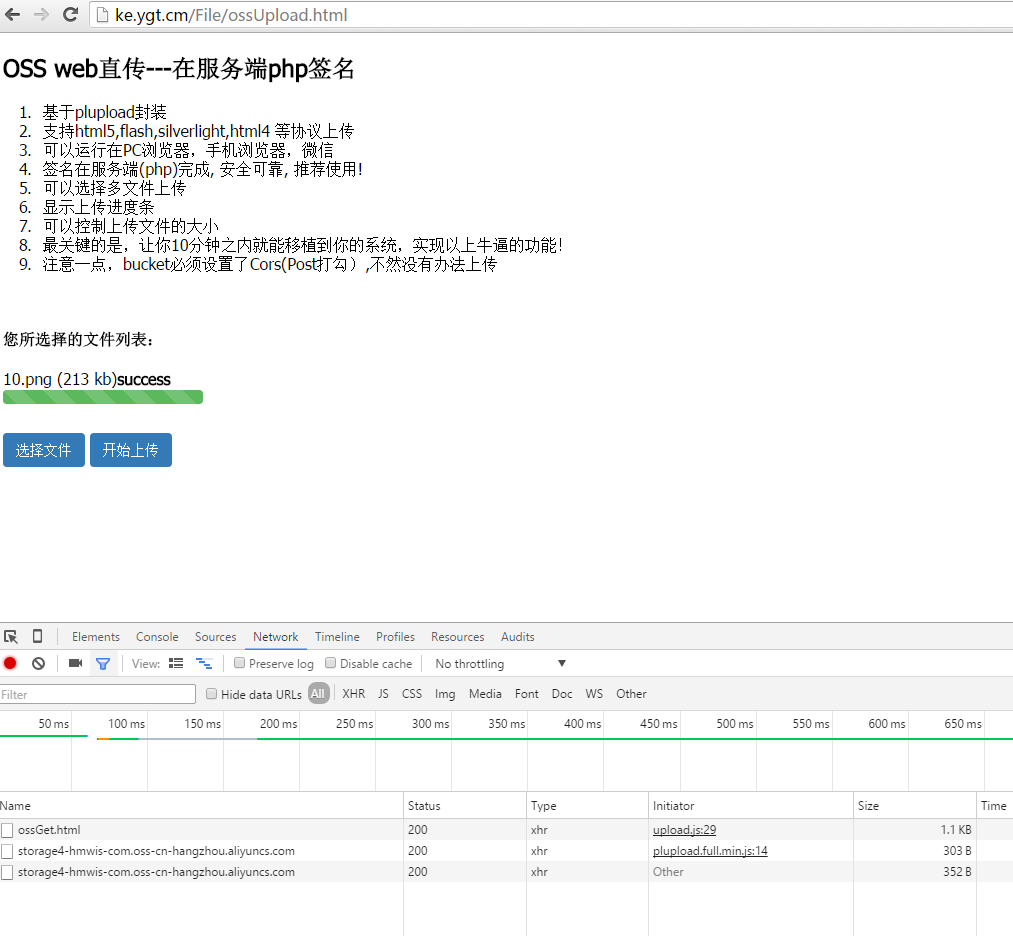Click the capture screenshots camera icon
The image size is (1013, 936).
(x=75, y=663)
